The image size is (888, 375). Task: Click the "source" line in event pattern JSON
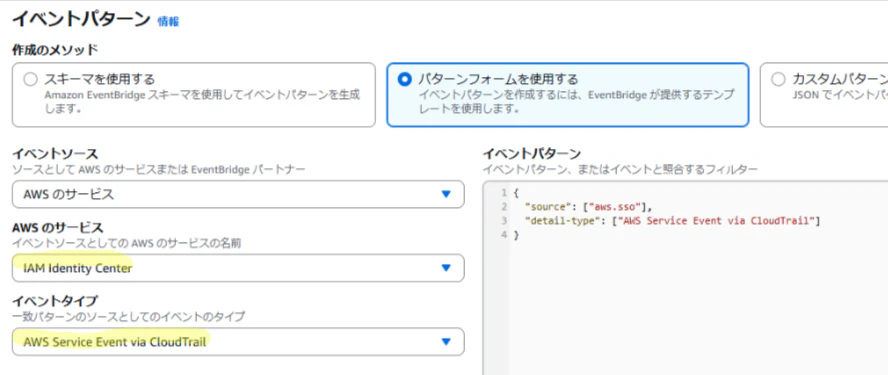pos(588,207)
